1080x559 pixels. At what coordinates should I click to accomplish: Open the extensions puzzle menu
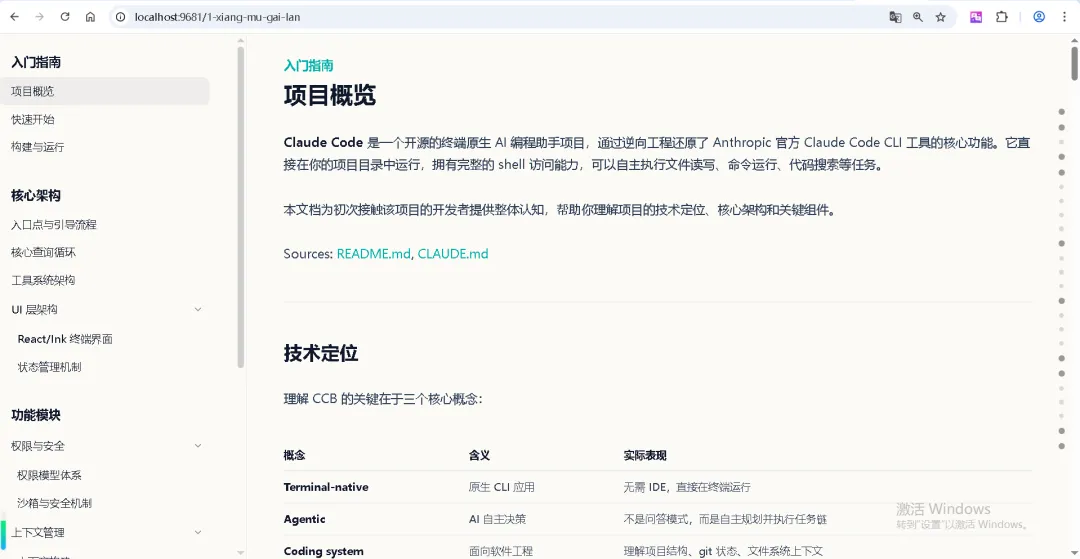[x=1002, y=17]
